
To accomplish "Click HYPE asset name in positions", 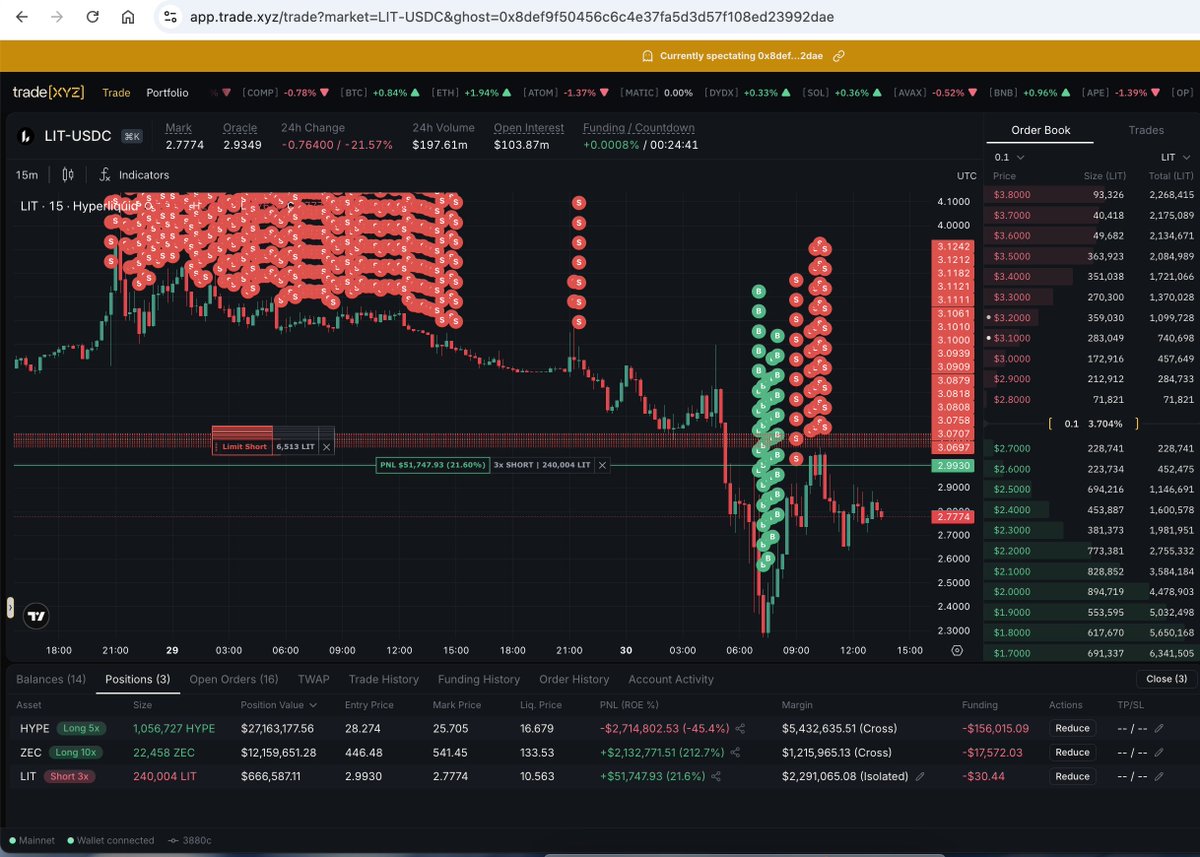I will point(34,729).
